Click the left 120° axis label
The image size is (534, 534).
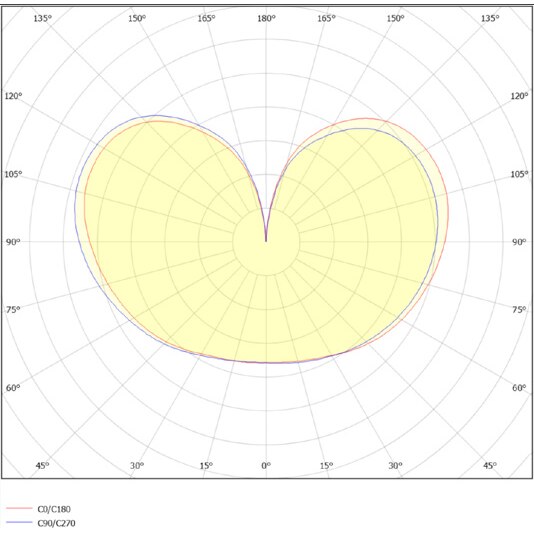[x=13, y=96]
